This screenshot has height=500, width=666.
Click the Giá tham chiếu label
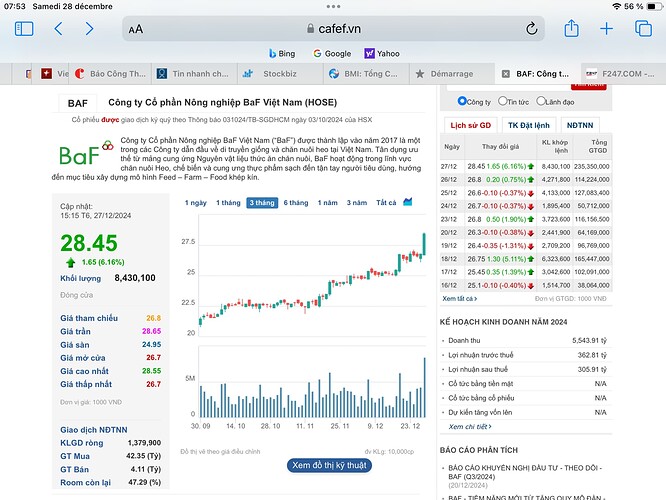[x=89, y=318]
